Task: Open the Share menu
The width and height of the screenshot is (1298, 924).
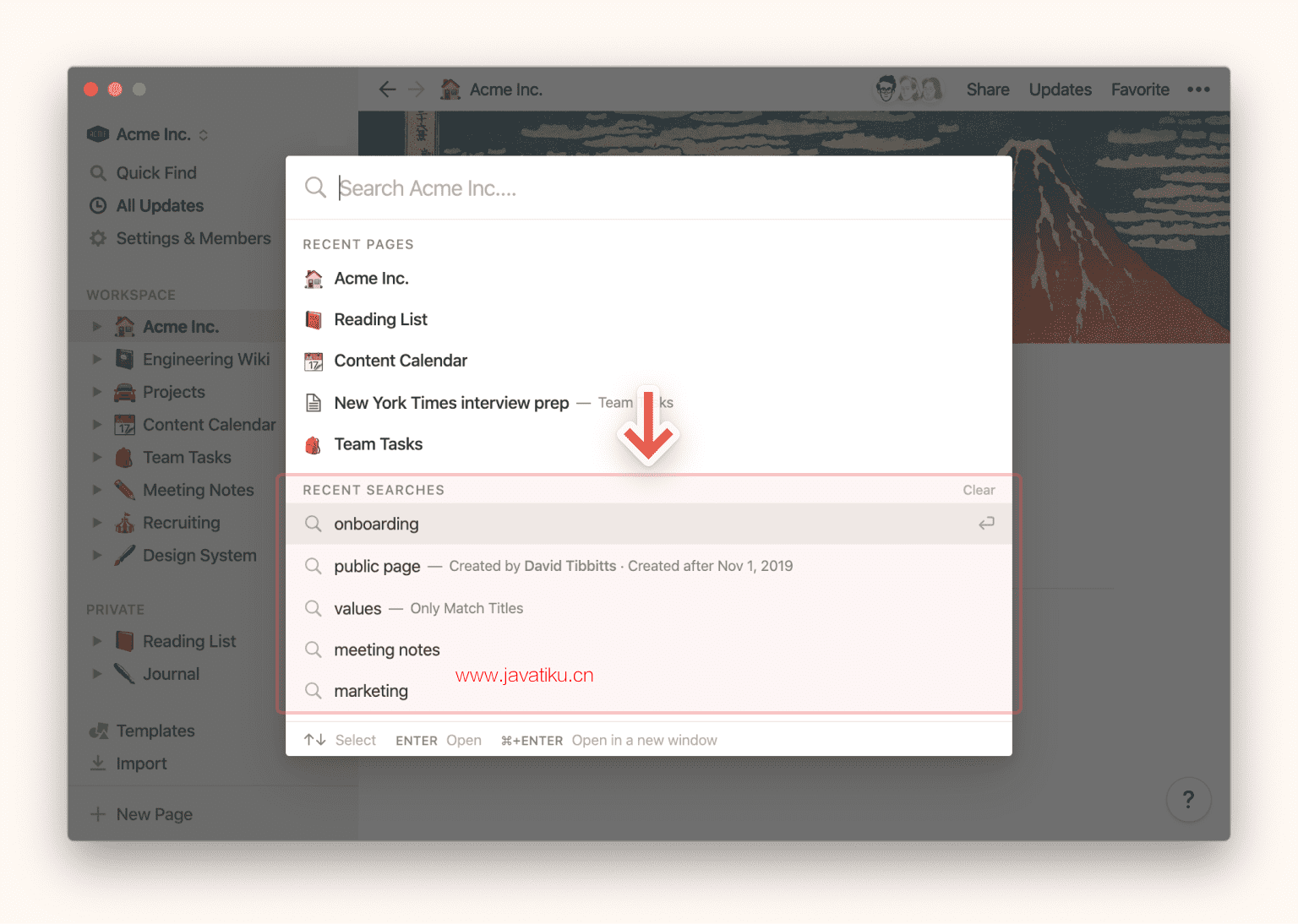Action: pos(988,90)
